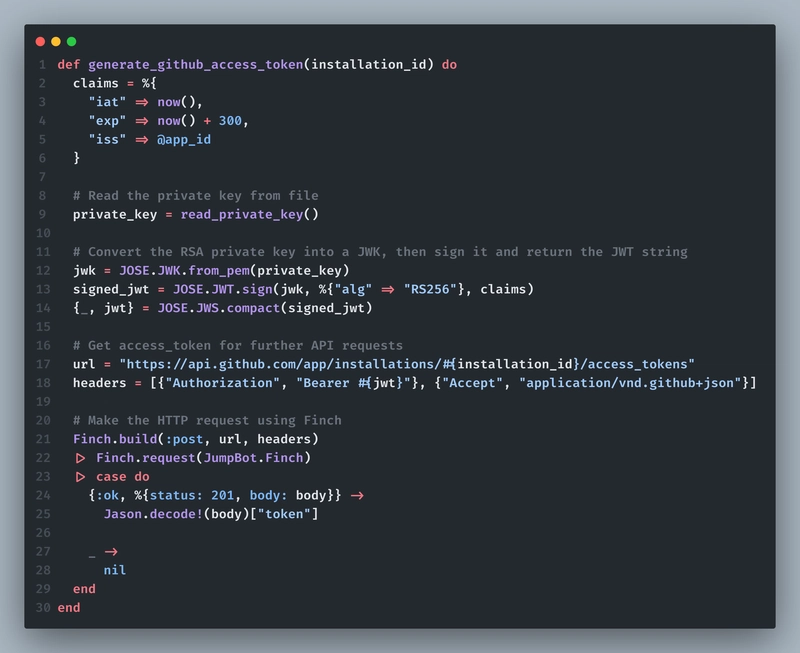800x653 pixels.
Task: Click the yellow minimize window dot
Action: (x=56, y=41)
